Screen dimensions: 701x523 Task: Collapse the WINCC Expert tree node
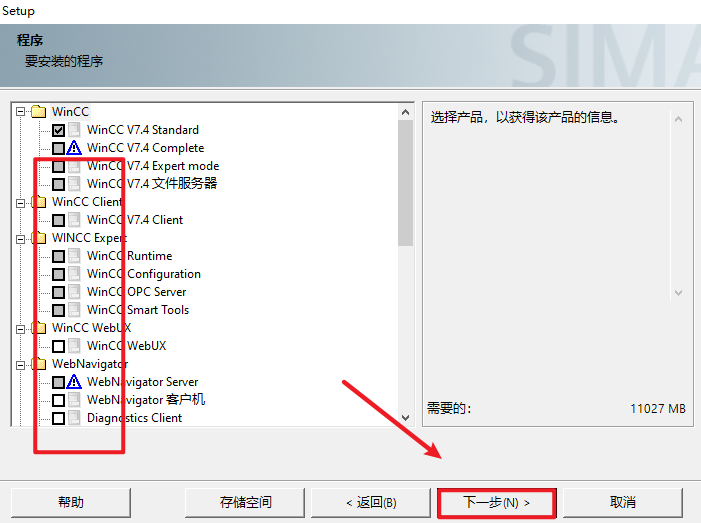(x=21, y=238)
